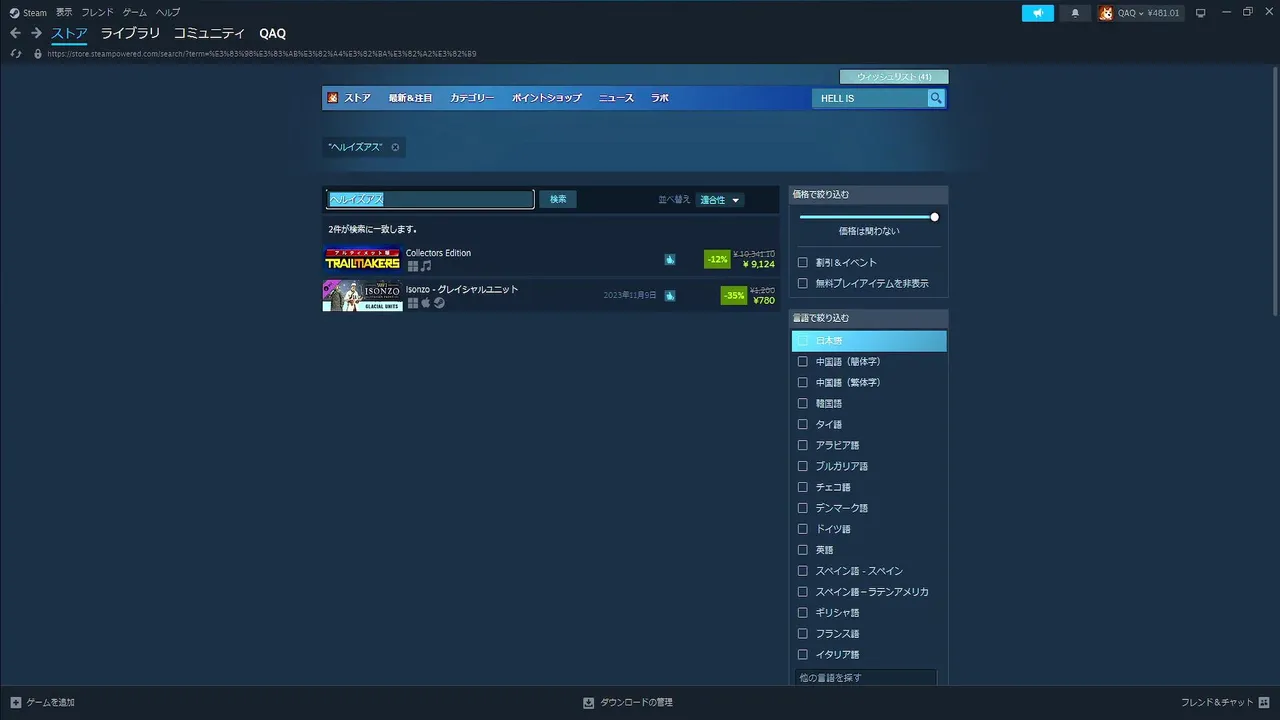The height and width of the screenshot is (720, 1280).
Task: Open the ポイントショップ tab
Action: click(547, 98)
